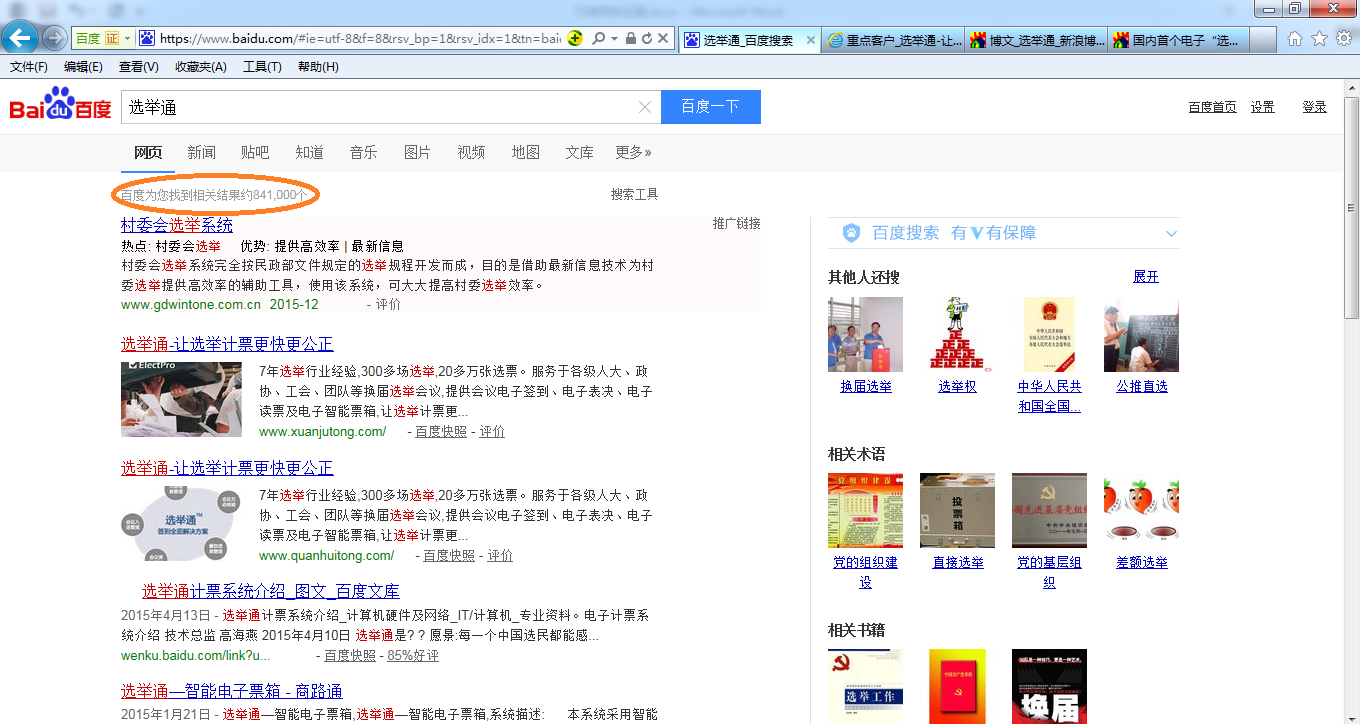Click 展开 next to 其他人还搜
1360x724 pixels.
coord(1146,276)
